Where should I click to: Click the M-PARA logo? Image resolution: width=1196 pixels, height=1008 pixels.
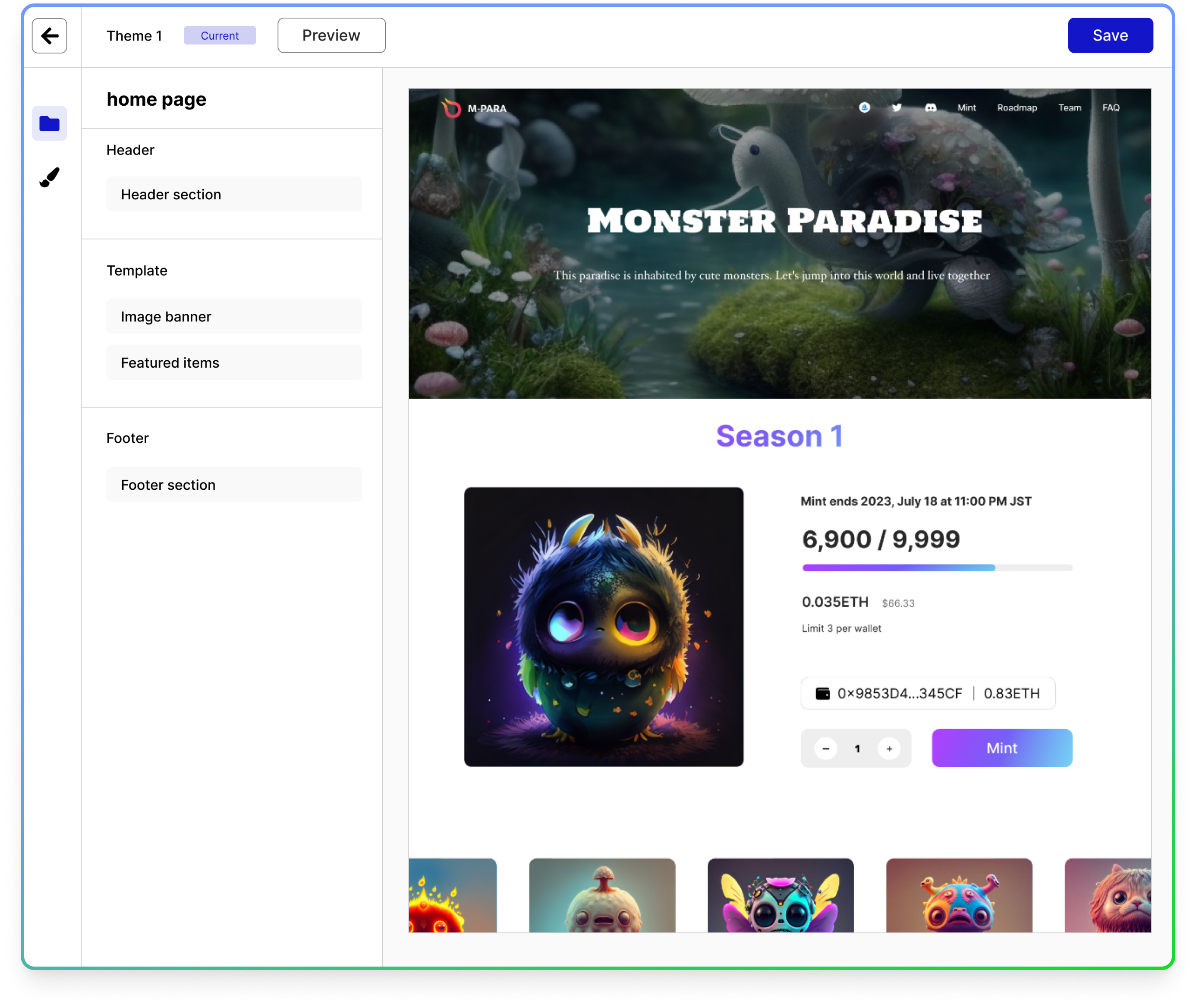(x=474, y=108)
